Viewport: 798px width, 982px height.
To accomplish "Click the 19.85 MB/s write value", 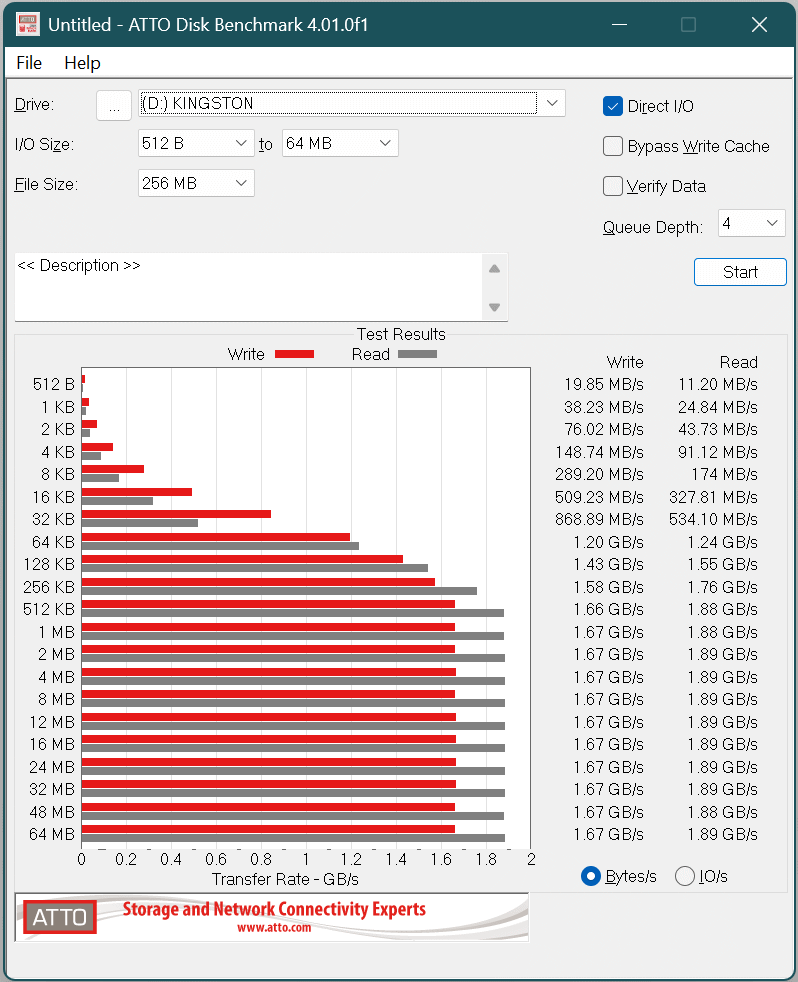I will tap(604, 385).
